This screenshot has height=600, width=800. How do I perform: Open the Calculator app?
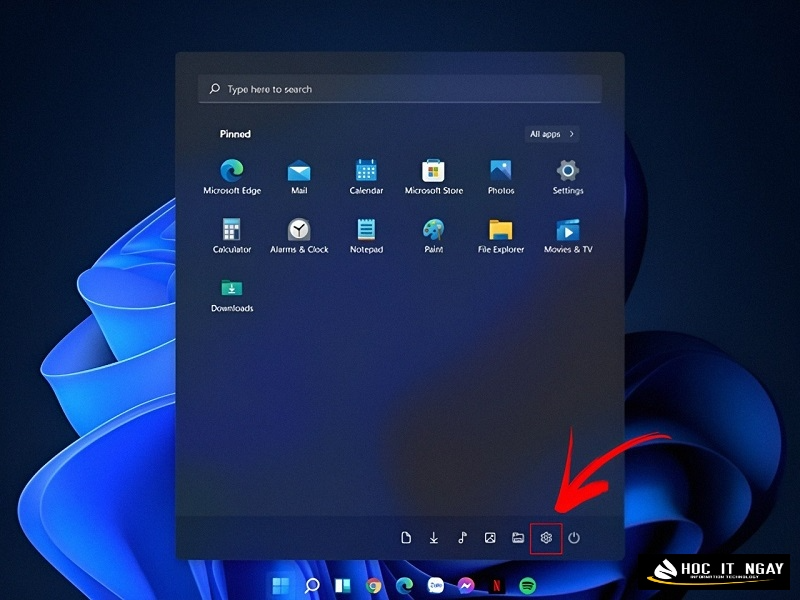[x=232, y=236]
